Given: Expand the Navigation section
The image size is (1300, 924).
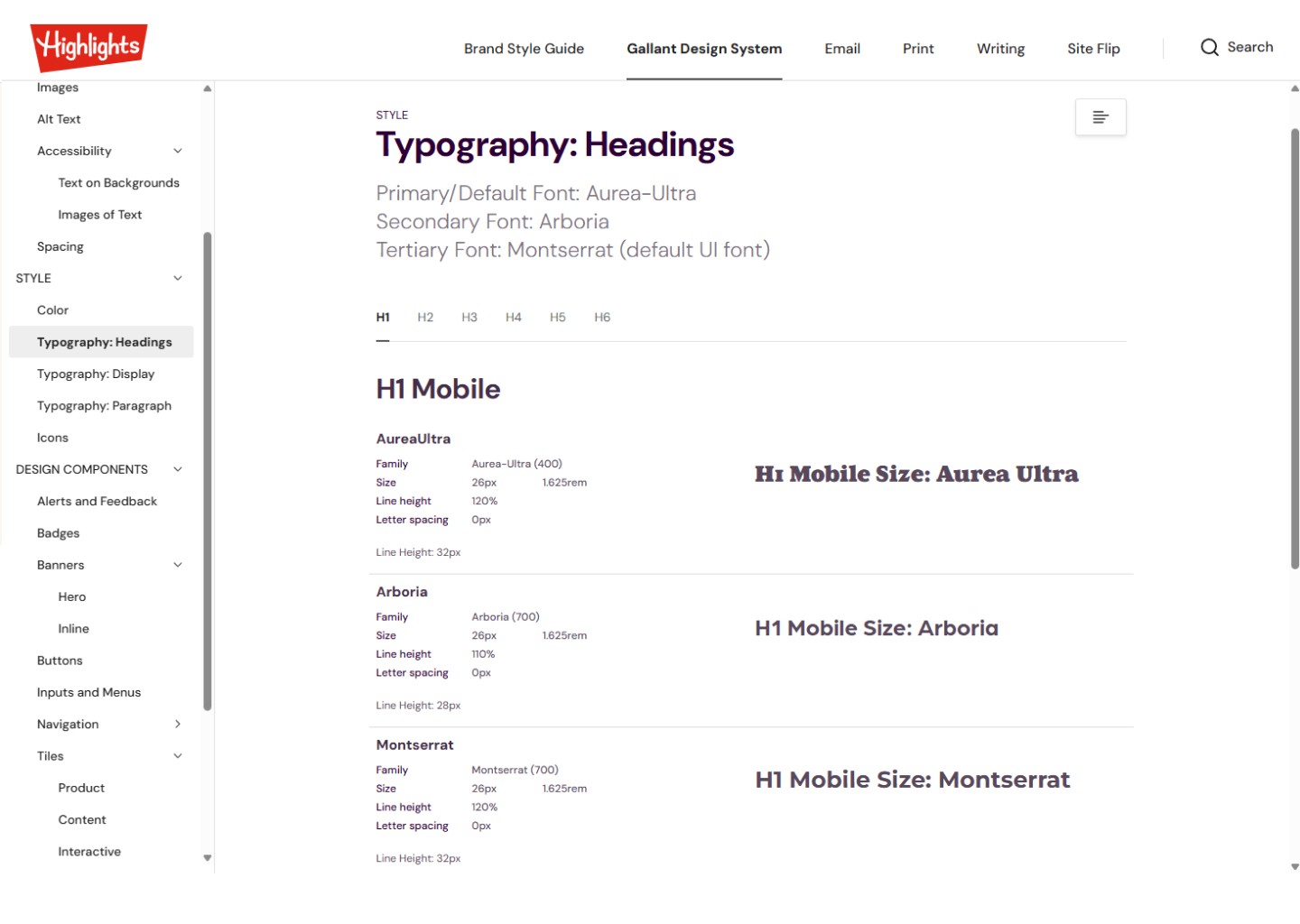Looking at the screenshot, I should click(178, 724).
